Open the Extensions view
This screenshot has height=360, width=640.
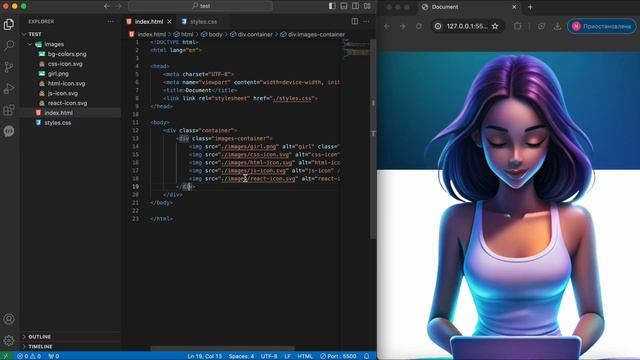[x=9, y=110]
